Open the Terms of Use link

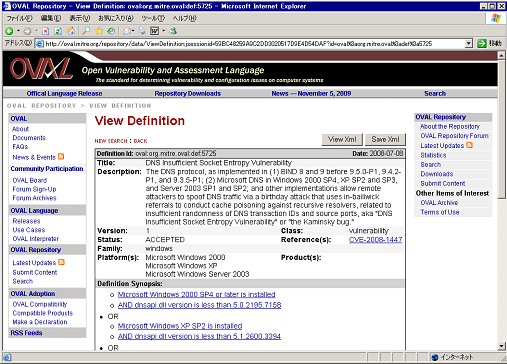pos(440,212)
